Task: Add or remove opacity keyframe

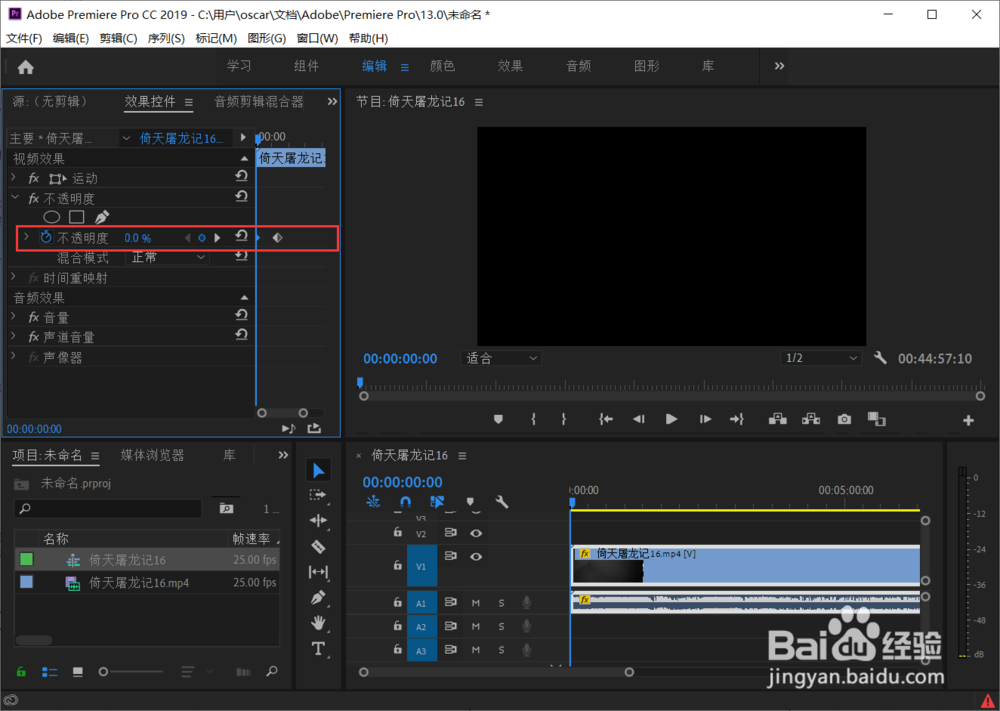Action: point(202,238)
